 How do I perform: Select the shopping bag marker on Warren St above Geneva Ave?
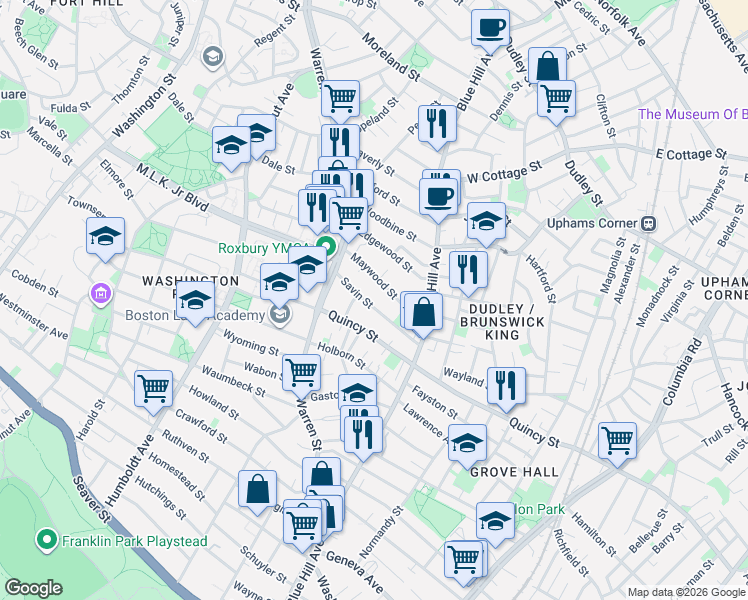[x=322, y=472]
